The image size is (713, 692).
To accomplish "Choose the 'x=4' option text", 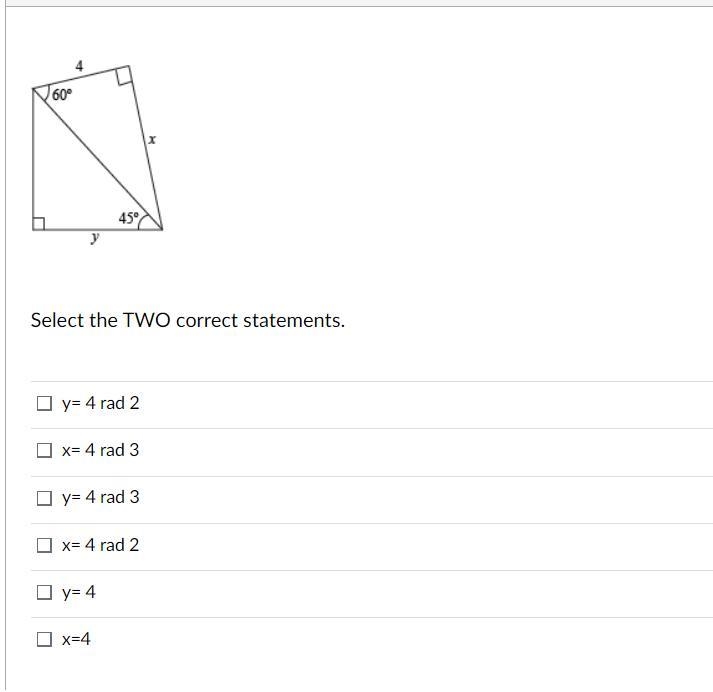I will [76, 639].
